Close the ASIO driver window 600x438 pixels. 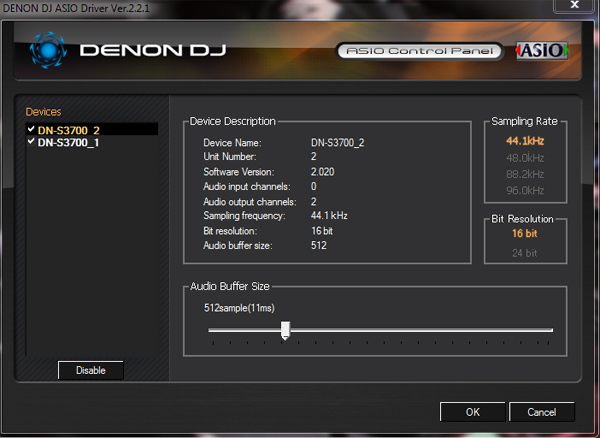click(575, 5)
